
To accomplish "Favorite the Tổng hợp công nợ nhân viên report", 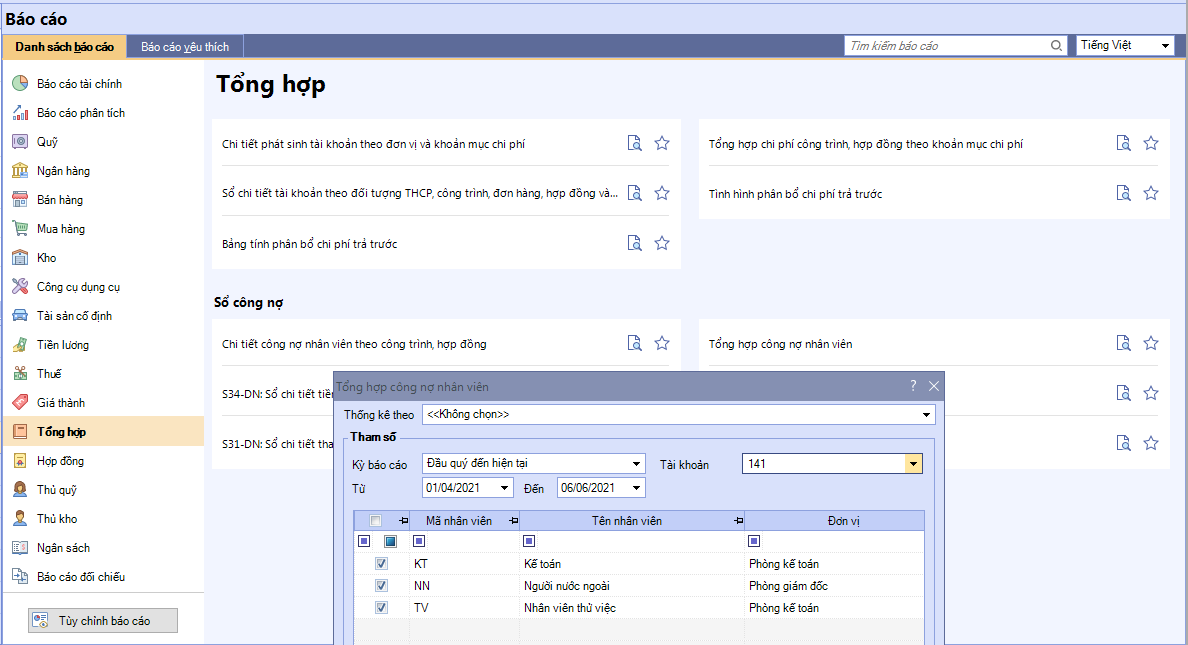I will point(1151,343).
